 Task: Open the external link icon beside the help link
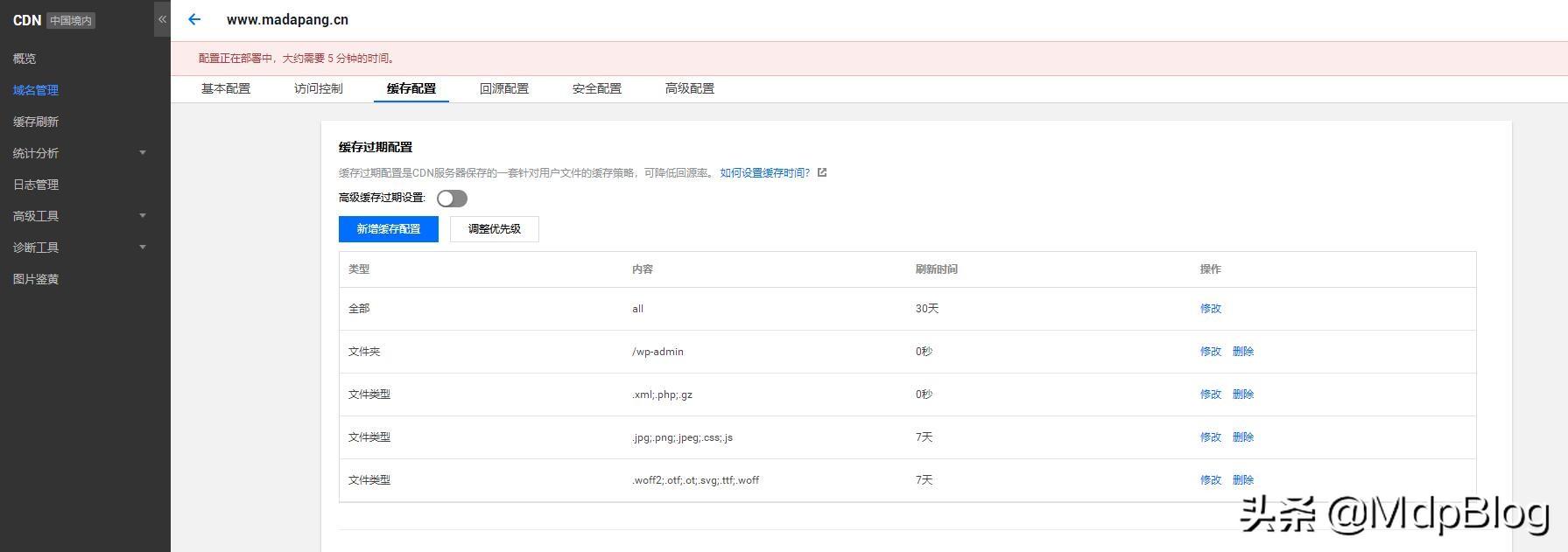tap(822, 172)
